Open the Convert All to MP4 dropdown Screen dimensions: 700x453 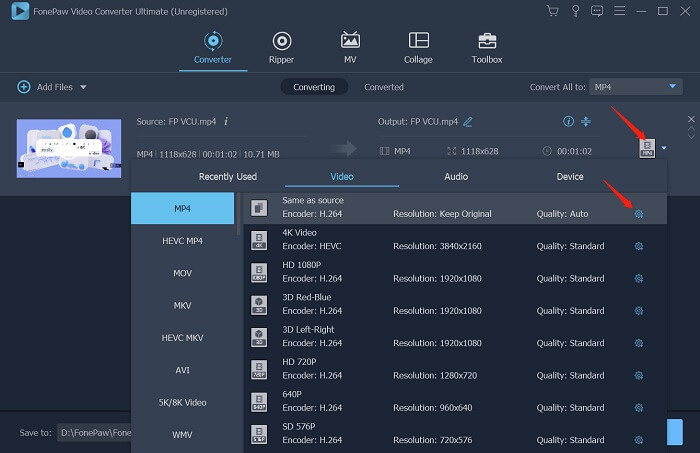click(636, 87)
